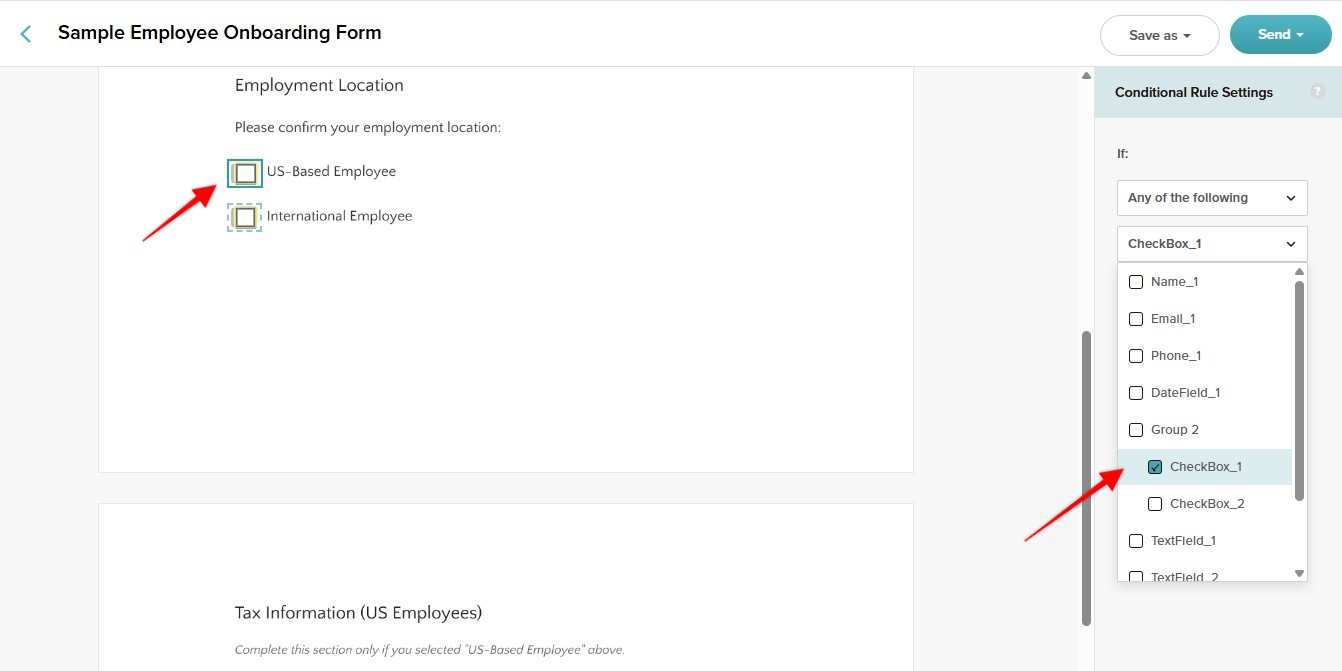The width and height of the screenshot is (1342, 671).
Task: Click the field list scrollbar thumb
Action: (1299, 390)
